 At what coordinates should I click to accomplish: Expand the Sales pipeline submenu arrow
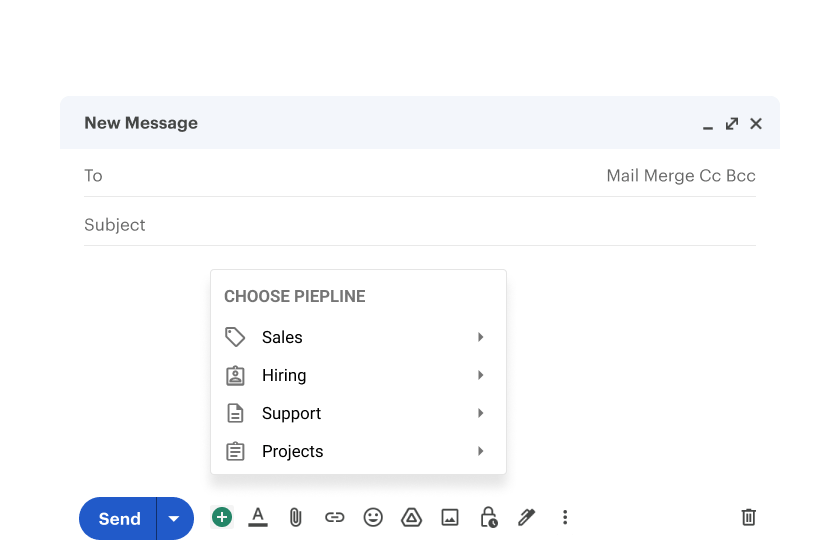[481, 337]
